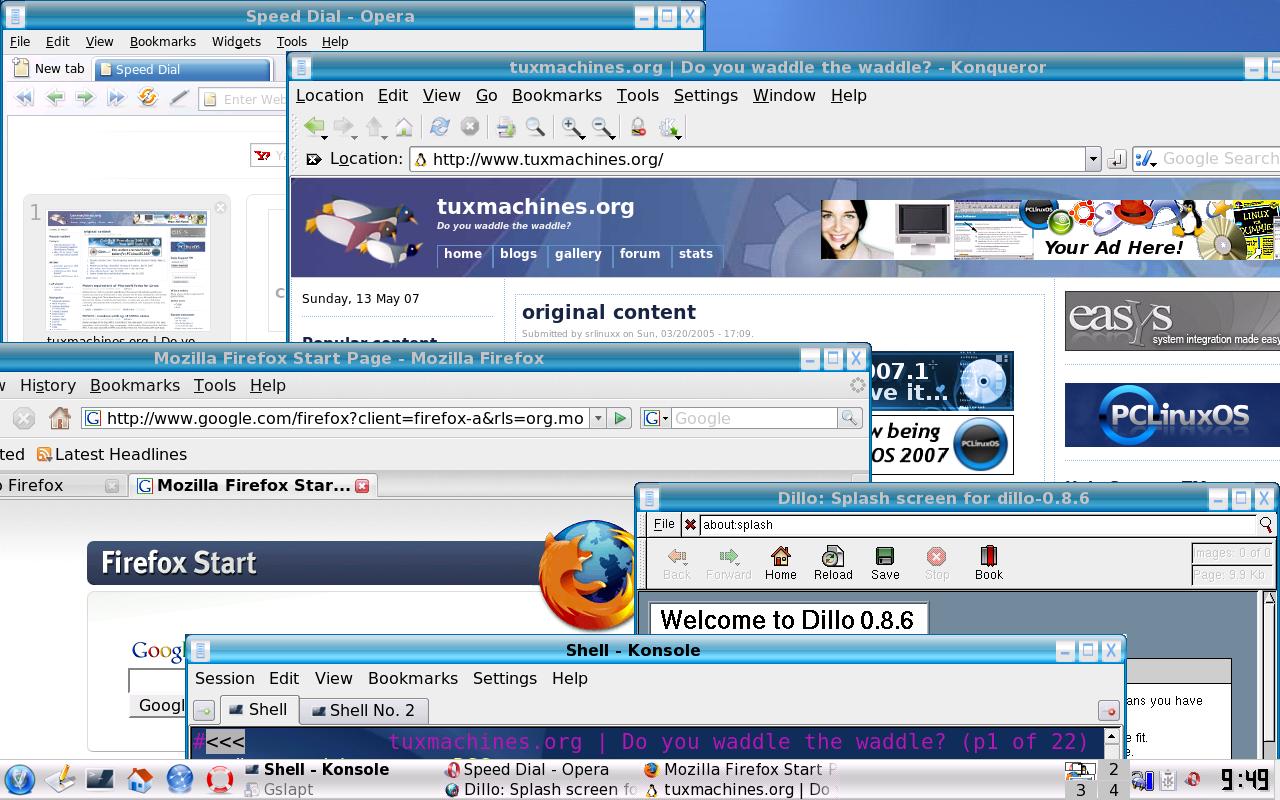This screenshot has width=1280, height=800.
Task: Open Konqueror's Settings menu
Action: click(x=705, y=95)
